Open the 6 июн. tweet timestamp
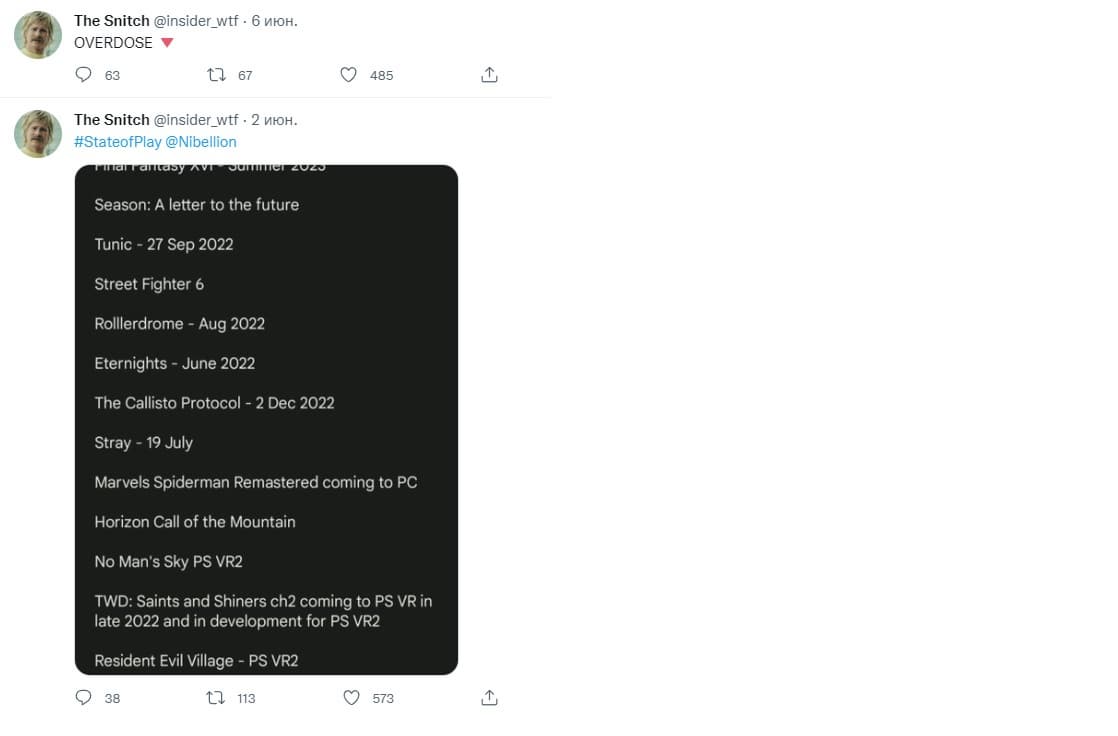The width and height of the screenshot is (1118, 736). click(274, 21)
